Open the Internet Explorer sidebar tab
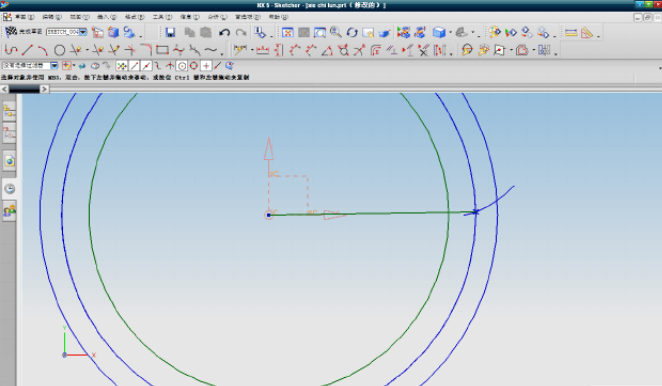Image resolution: width=662 pixels, height=386 pixels. [9, 161]
